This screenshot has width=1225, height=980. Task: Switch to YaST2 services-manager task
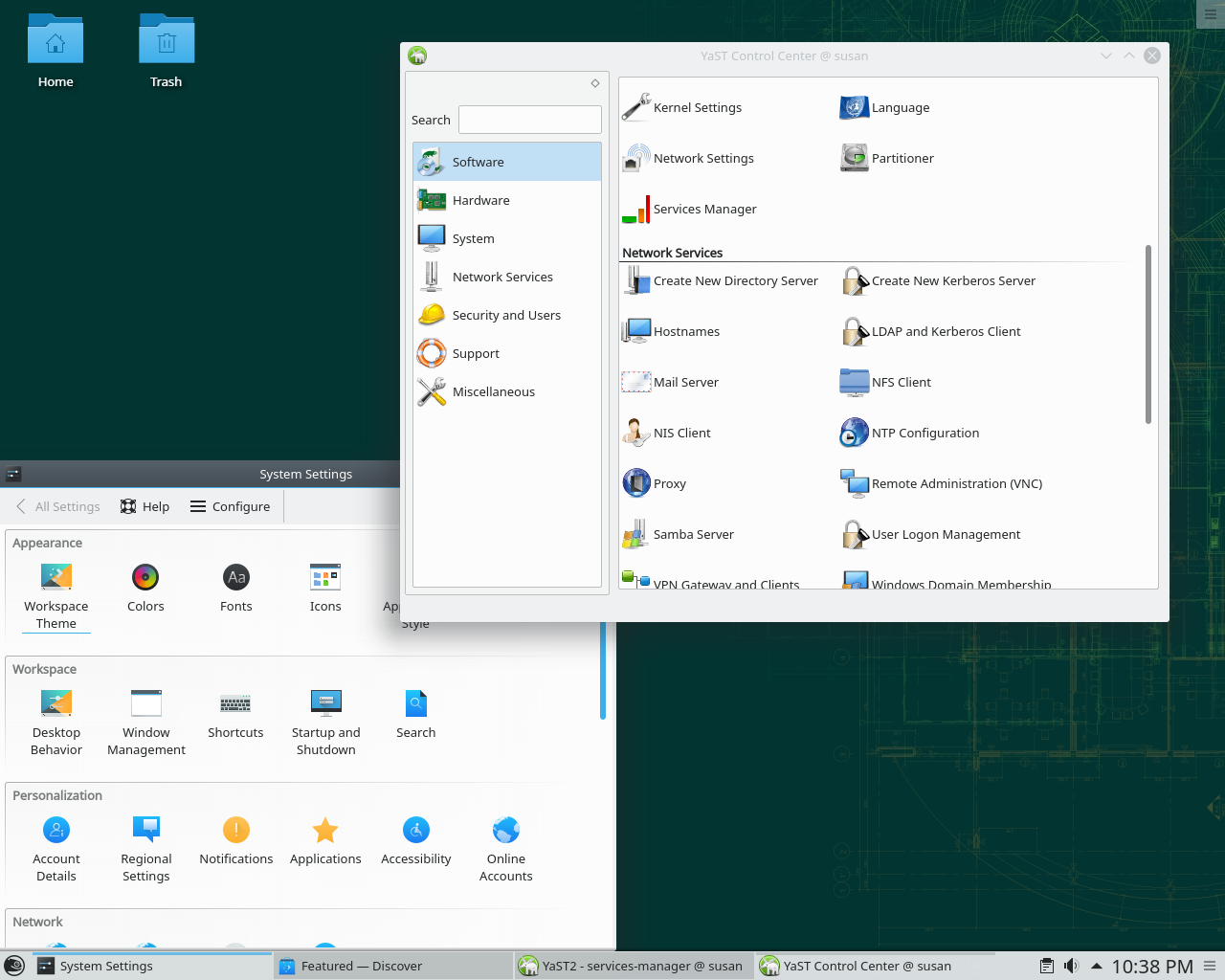pos(635,966)
